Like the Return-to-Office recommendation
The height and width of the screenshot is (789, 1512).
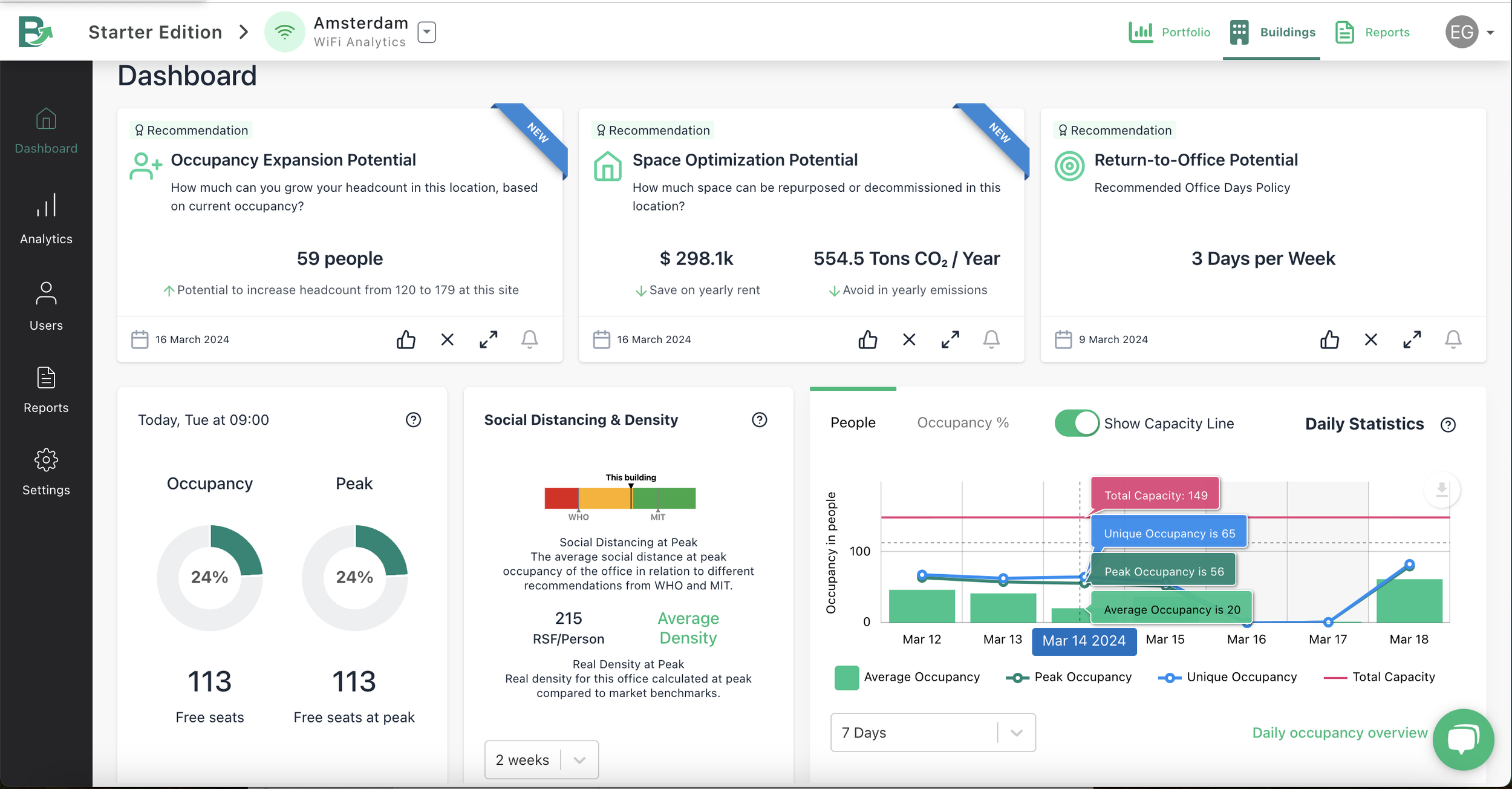coord(1329,339)
